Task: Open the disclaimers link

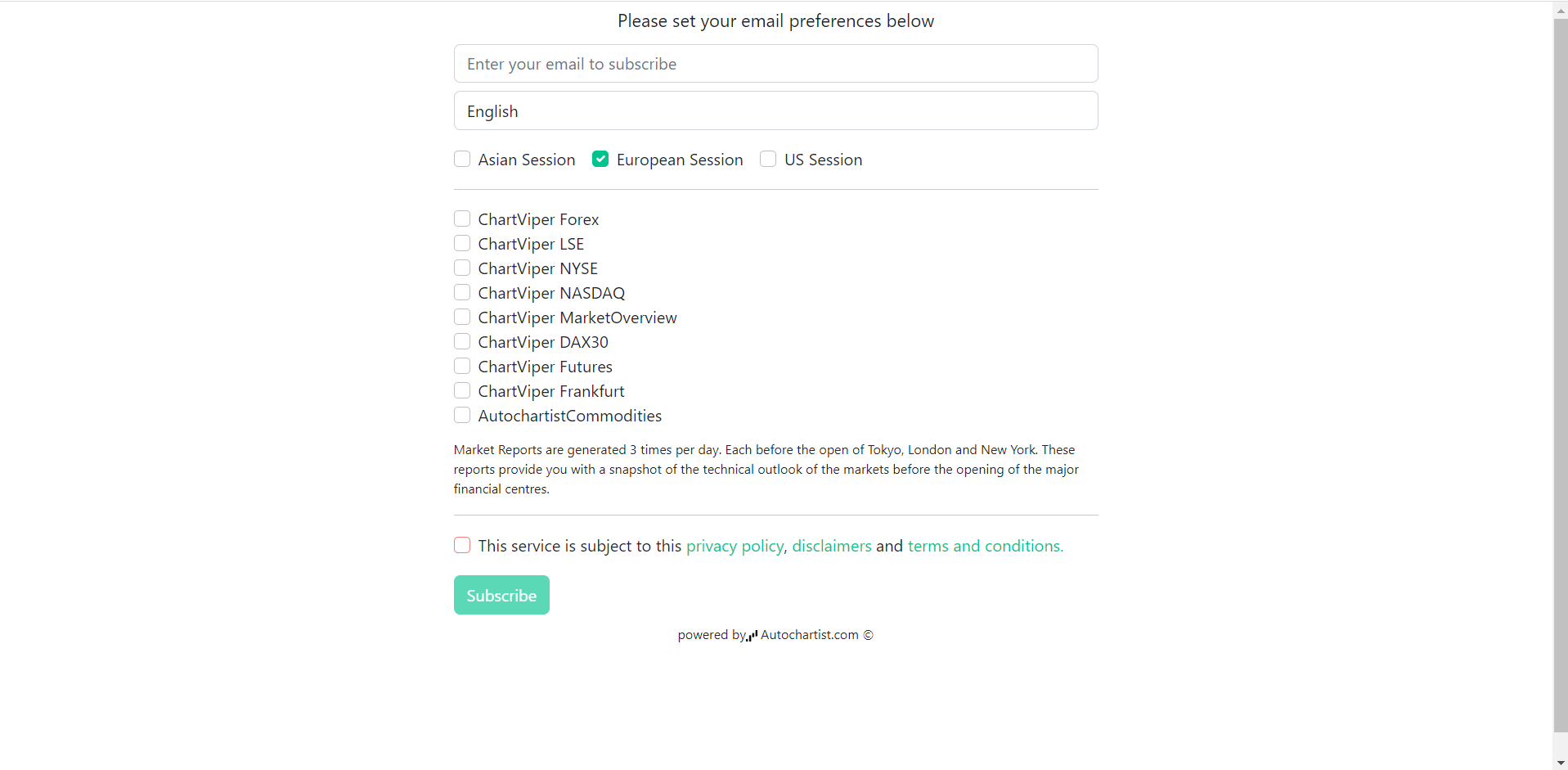Action: (x=832, y=546)
